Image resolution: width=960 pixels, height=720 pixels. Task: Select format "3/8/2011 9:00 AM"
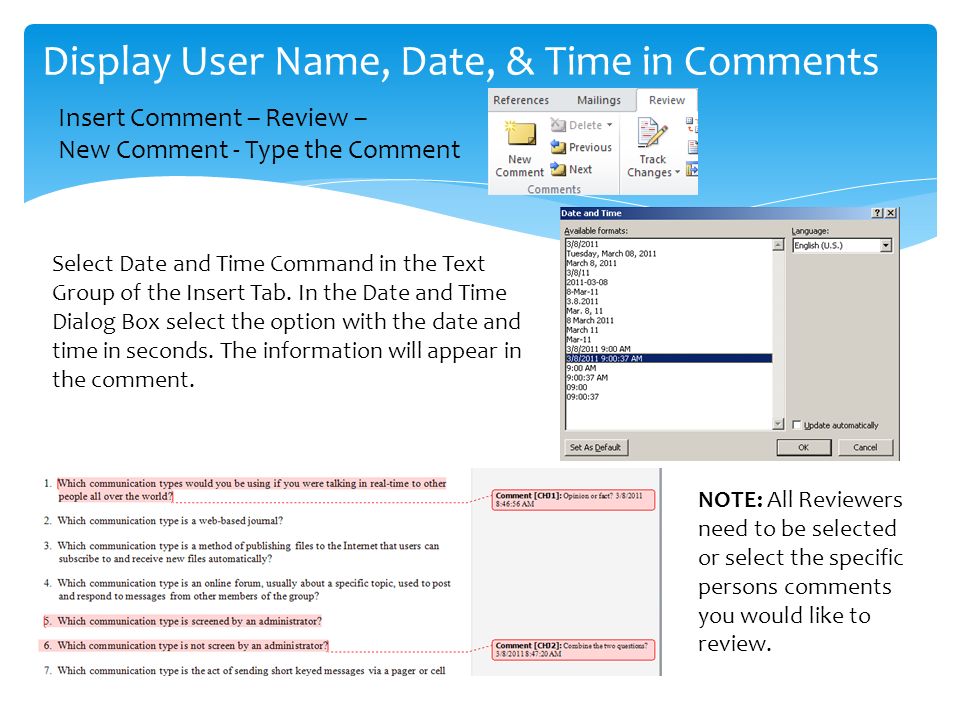pos(669,349)
